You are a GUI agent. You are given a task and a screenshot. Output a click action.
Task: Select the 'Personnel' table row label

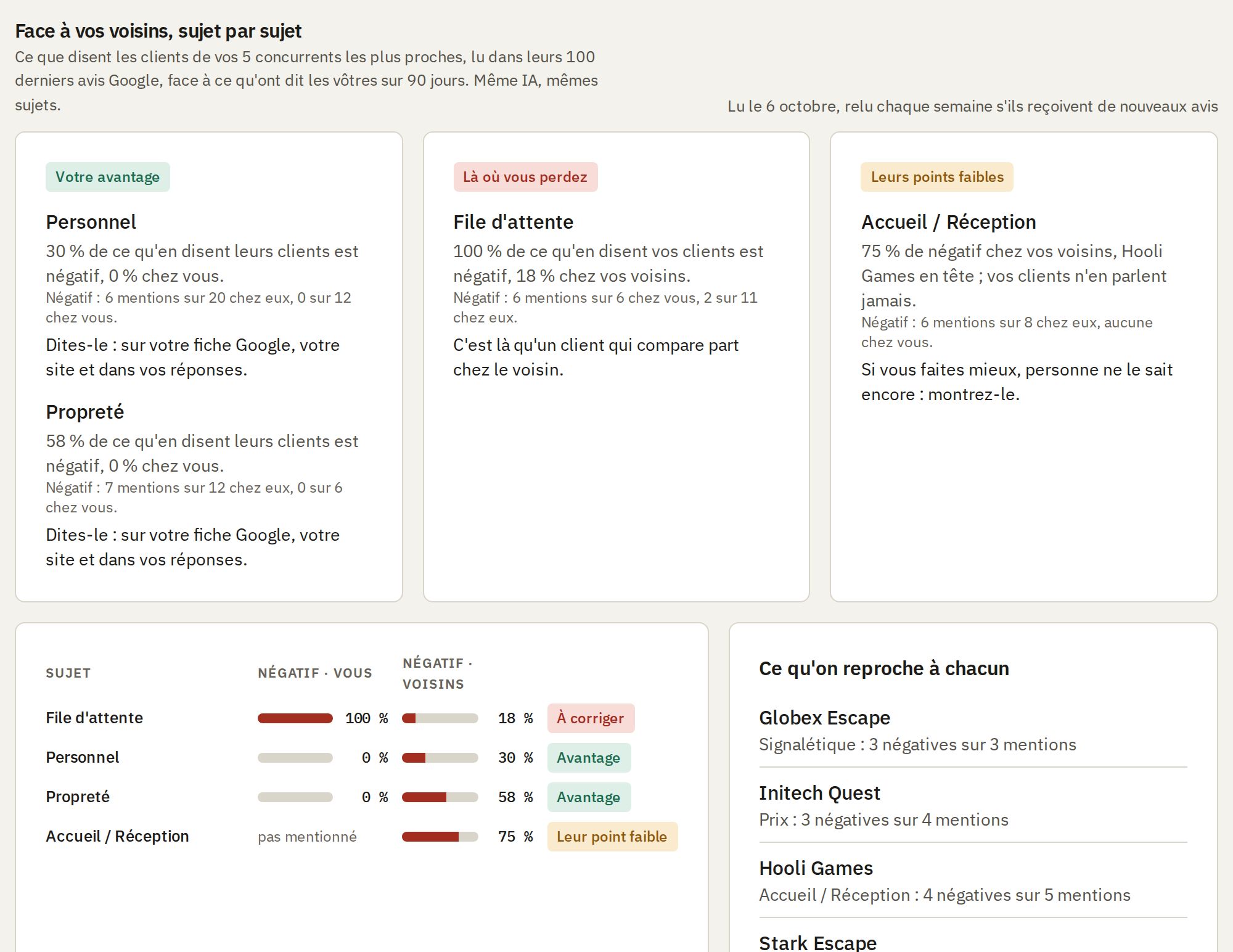pyautogui.click(x=83, y=758)
